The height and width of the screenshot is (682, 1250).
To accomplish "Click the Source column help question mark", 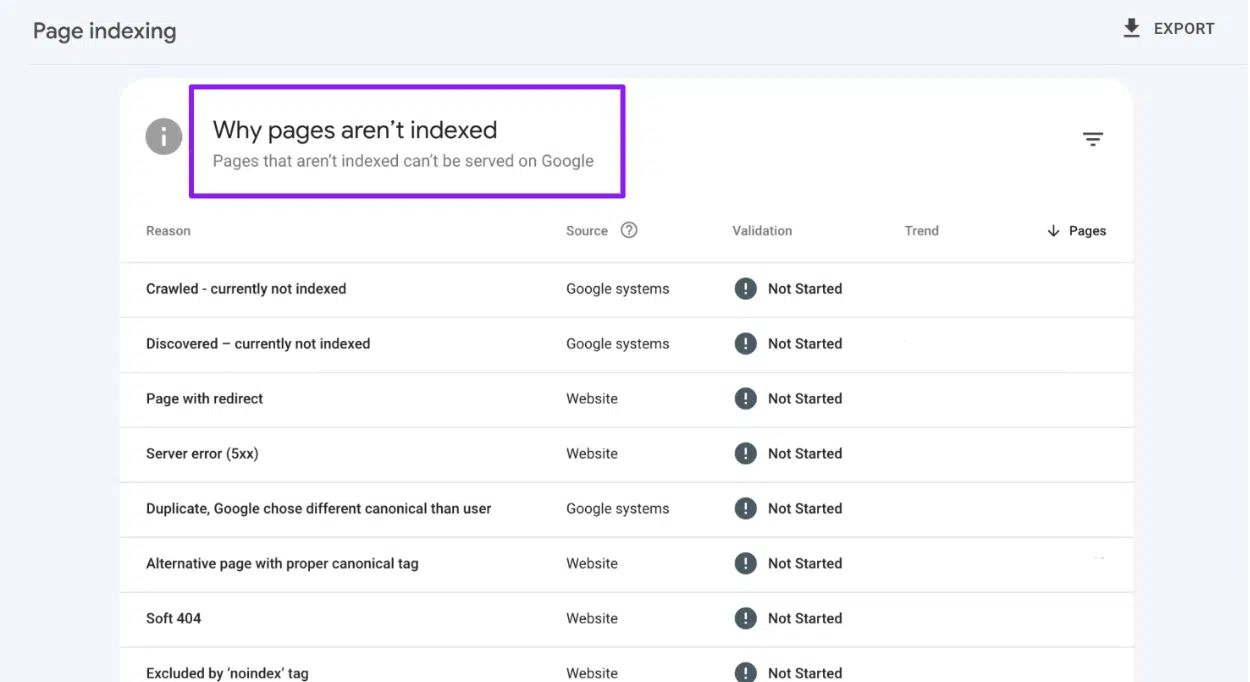I will pyautogui.click(x=629, y=230).
